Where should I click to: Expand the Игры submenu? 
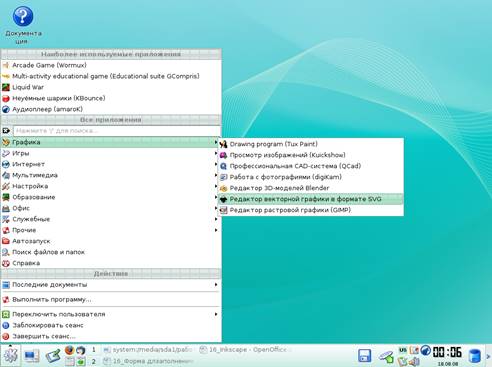tap(111, 153)
